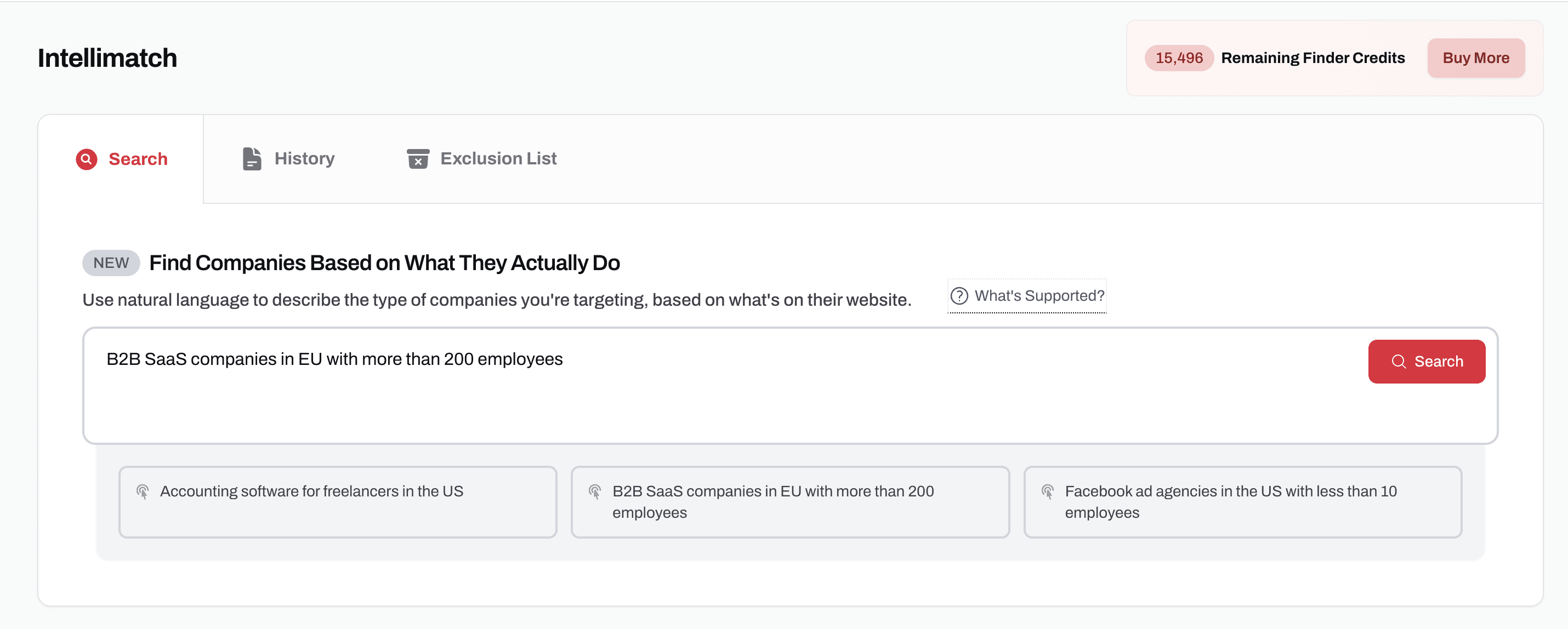Viewport: 1568px width, 629px height.
Task: Click the document icon beside History
Action: 252,158
